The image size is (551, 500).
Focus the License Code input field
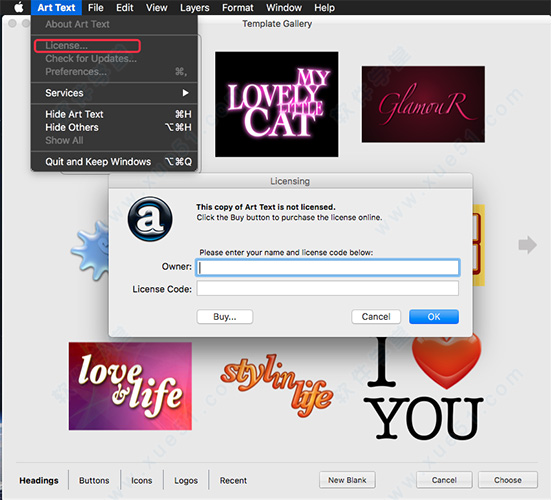328,288
